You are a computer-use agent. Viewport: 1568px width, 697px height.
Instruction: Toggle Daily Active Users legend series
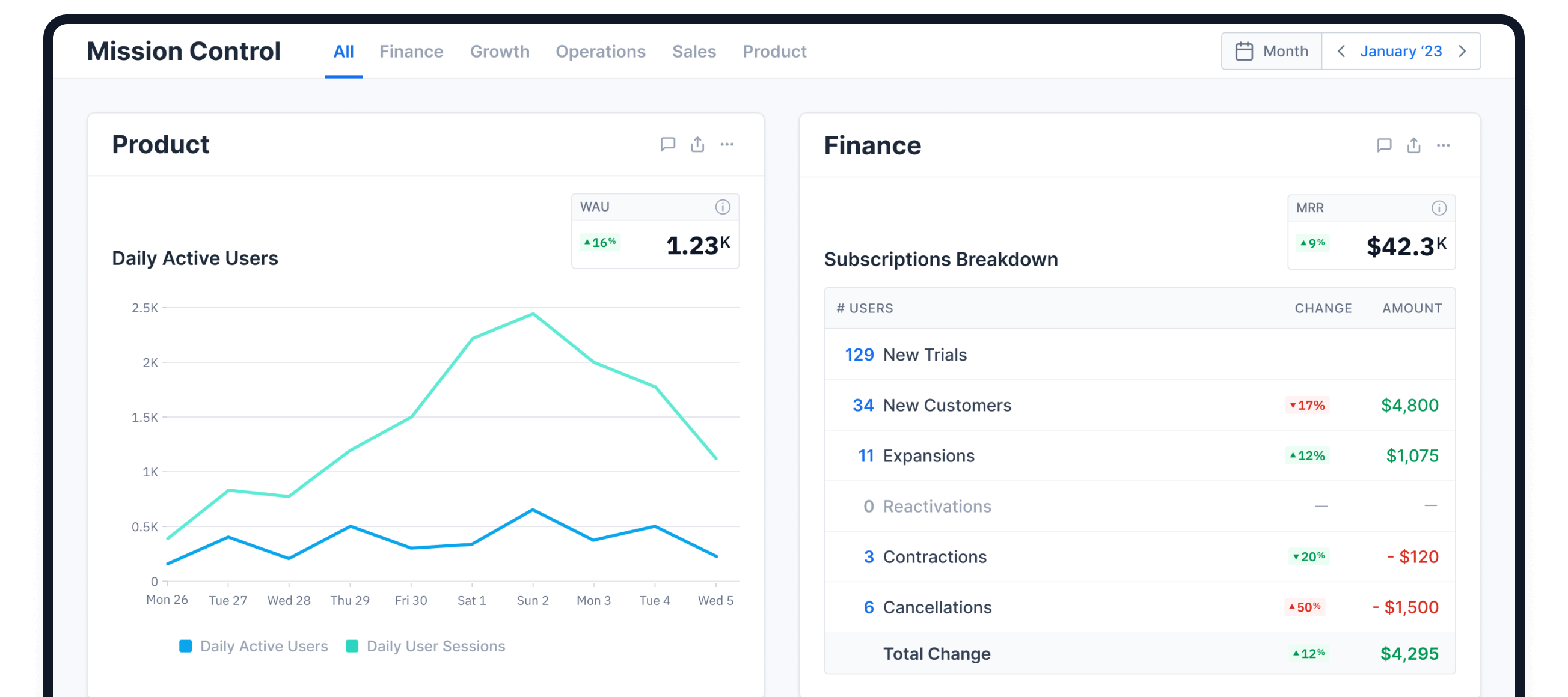pyautogui.click(x=263, y=646)
